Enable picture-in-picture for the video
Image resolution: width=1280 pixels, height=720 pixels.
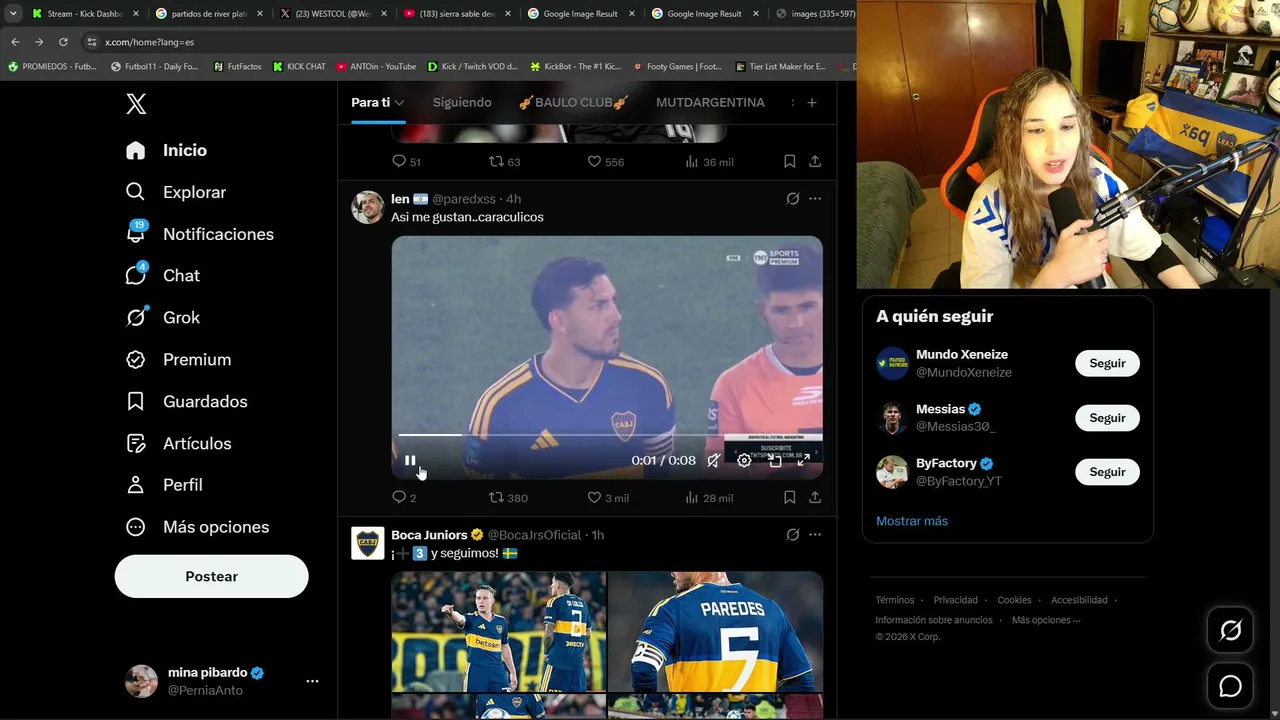pyautogui.click(x=774, y=460)
